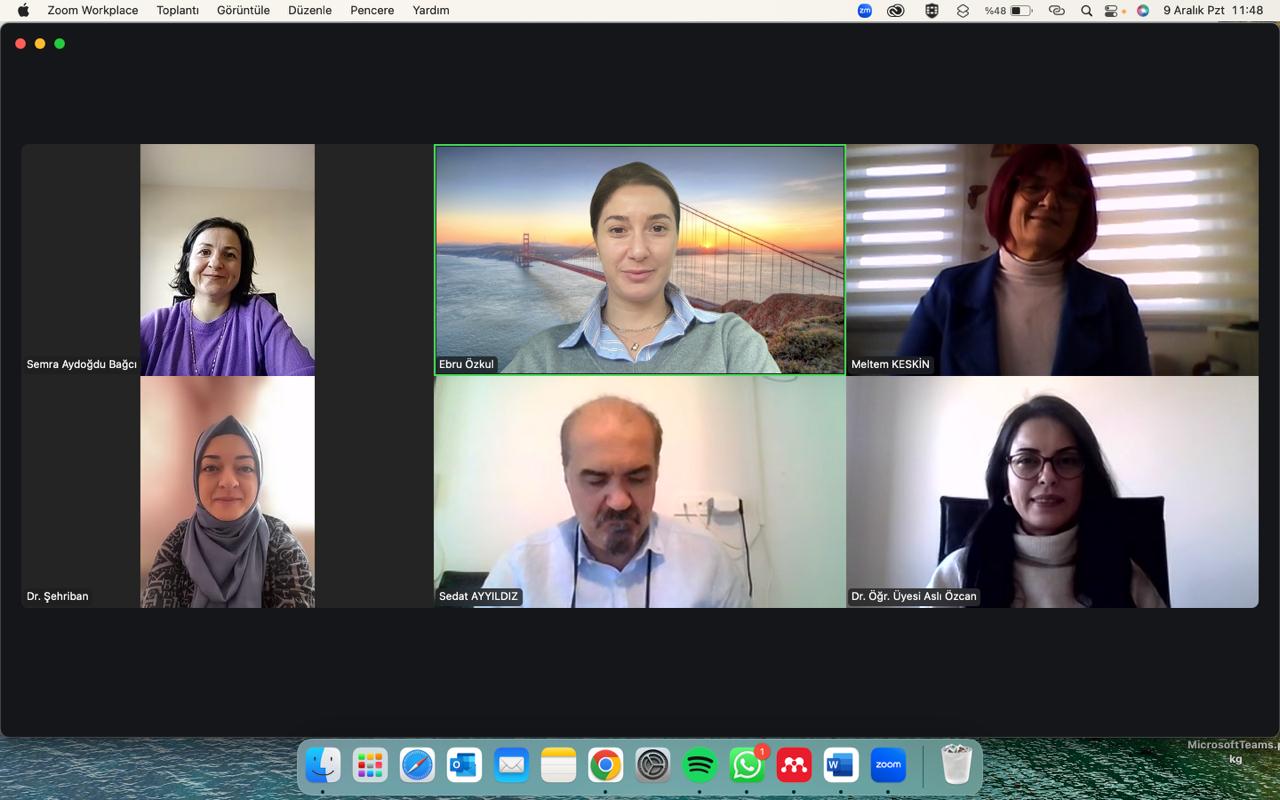Click the Zoom app icon in dock
1280x800 pixels.
pos(888,766)
